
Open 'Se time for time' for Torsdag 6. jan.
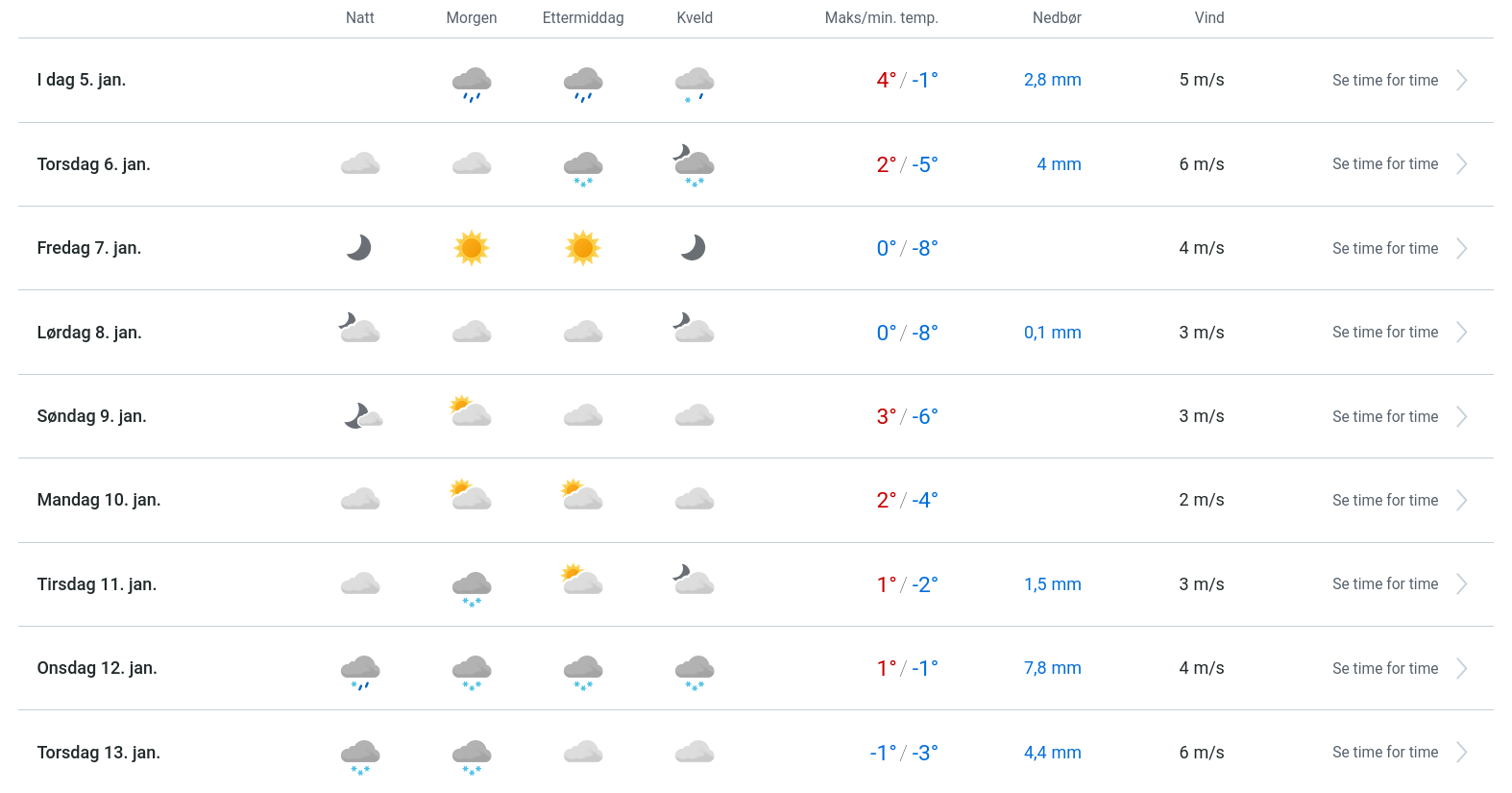(1384, 164)
